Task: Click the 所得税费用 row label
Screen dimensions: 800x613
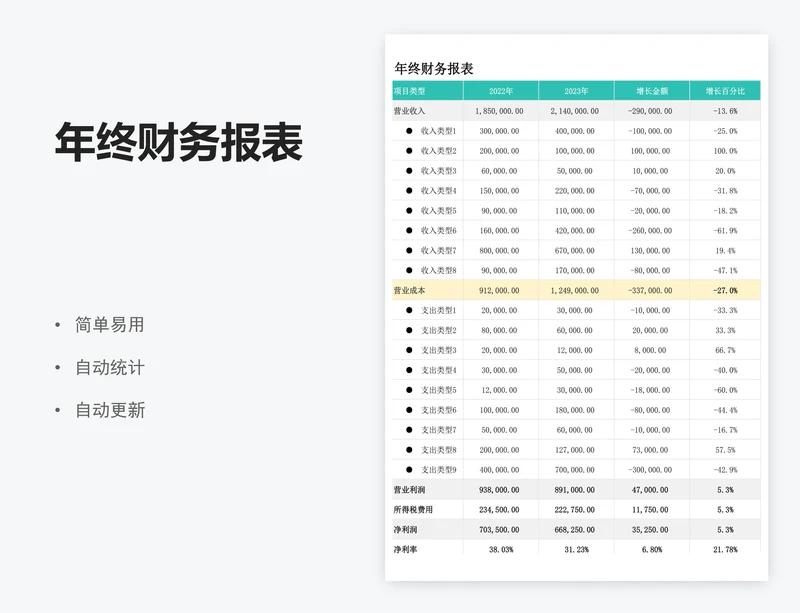Action: click(x=413, y=509)
